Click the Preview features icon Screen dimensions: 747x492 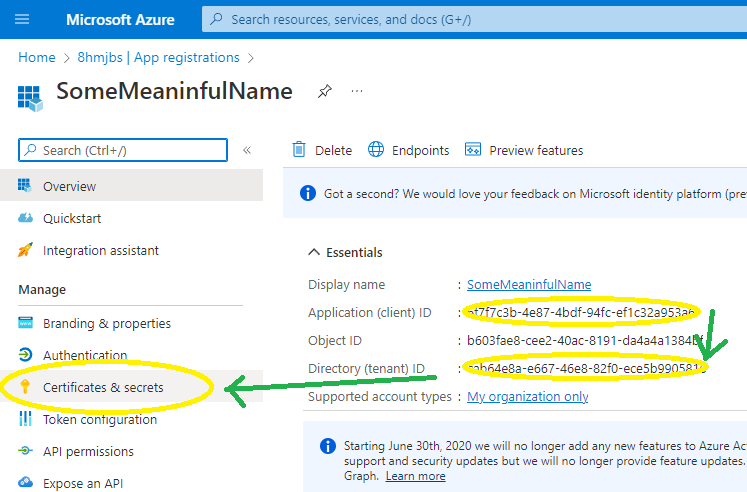(x=473, y=149)
